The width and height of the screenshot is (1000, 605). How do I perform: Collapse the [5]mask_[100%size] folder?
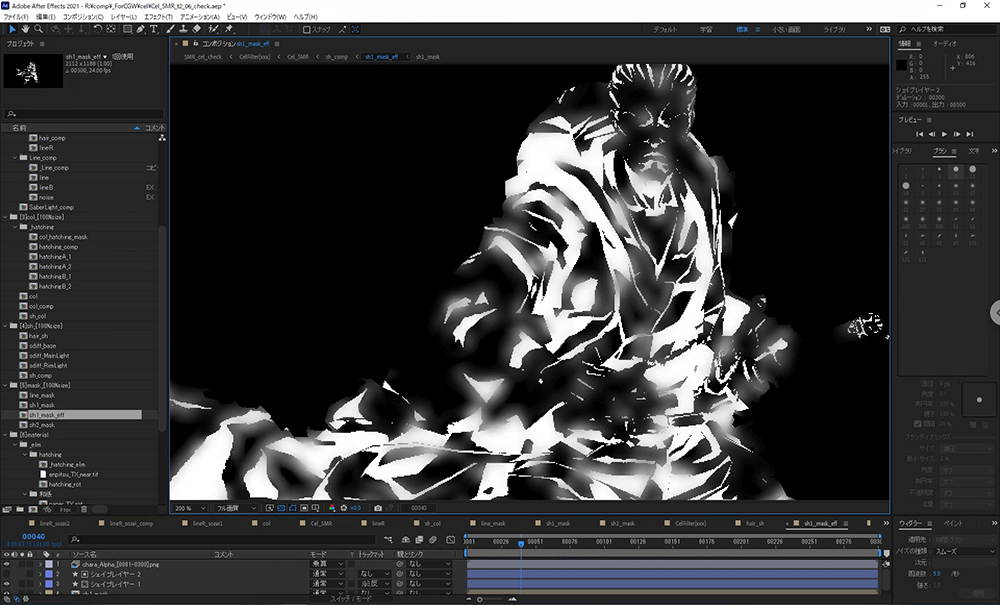(x=6, y=386)
